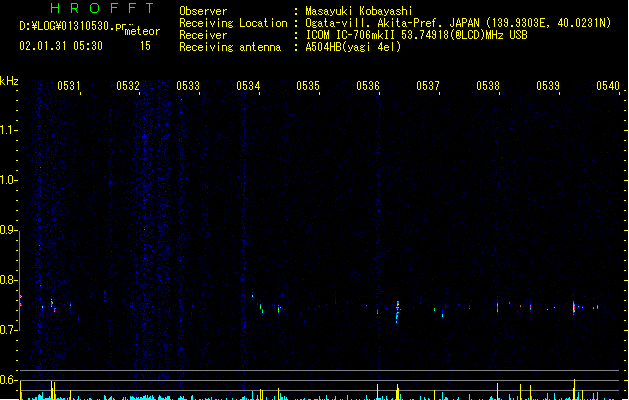629x400 pixels.
Task: Click the 'Receiving Location' field label
Action: pyautogui.click(x=233, y=23)
